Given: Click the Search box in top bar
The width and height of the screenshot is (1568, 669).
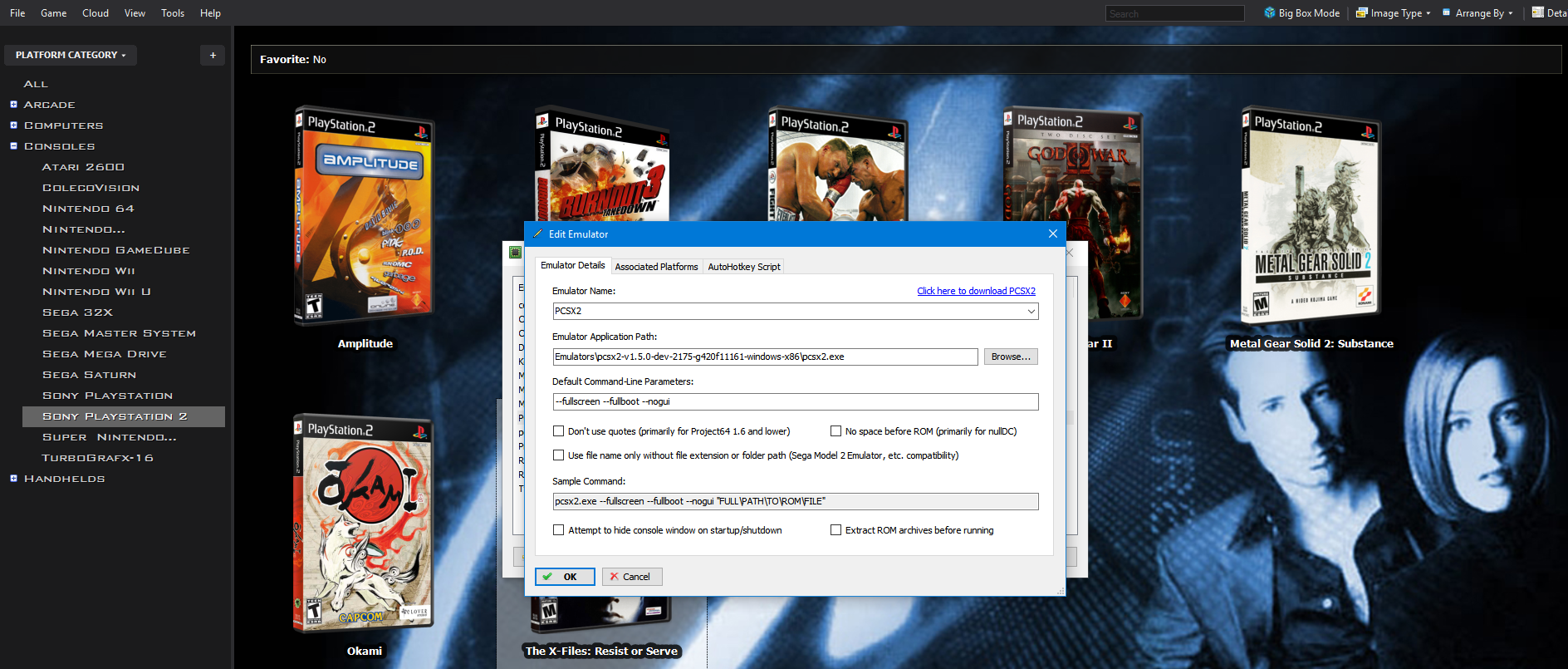Looking at the screenshot, I should tap(1174, 13).
